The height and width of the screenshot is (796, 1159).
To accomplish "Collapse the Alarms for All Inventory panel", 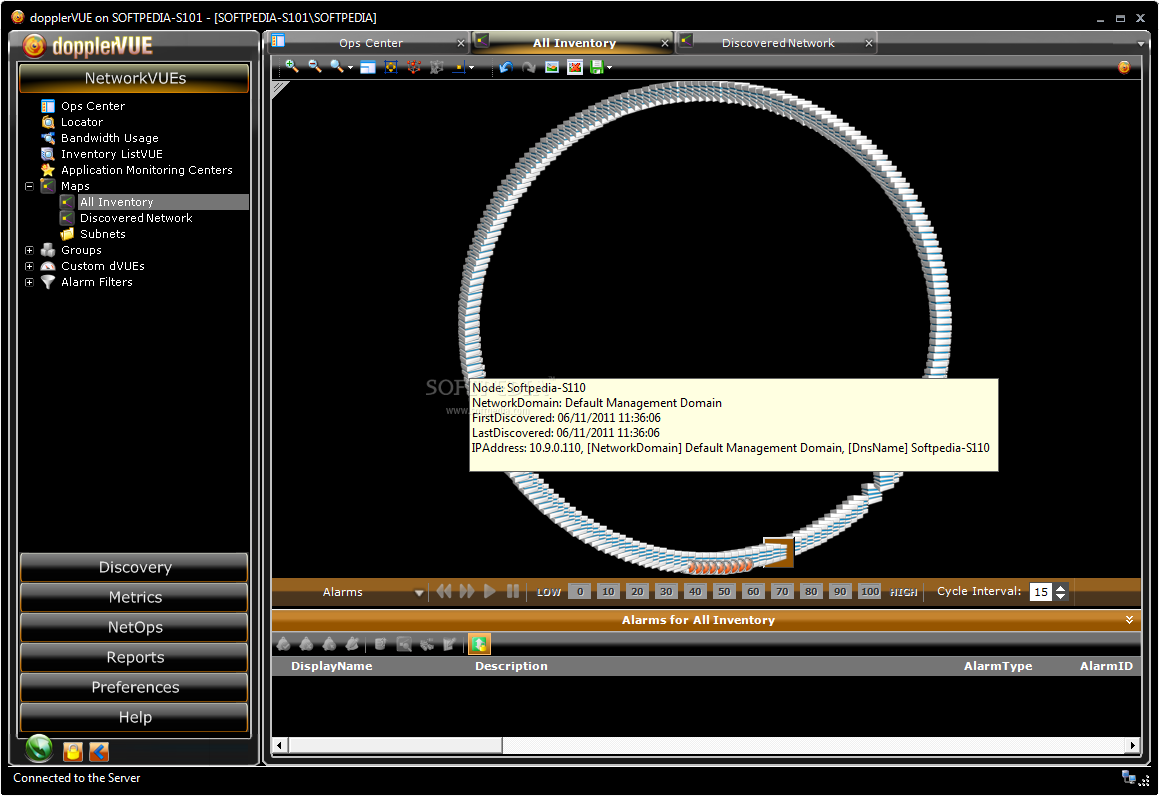I will tap(1129, 620).
